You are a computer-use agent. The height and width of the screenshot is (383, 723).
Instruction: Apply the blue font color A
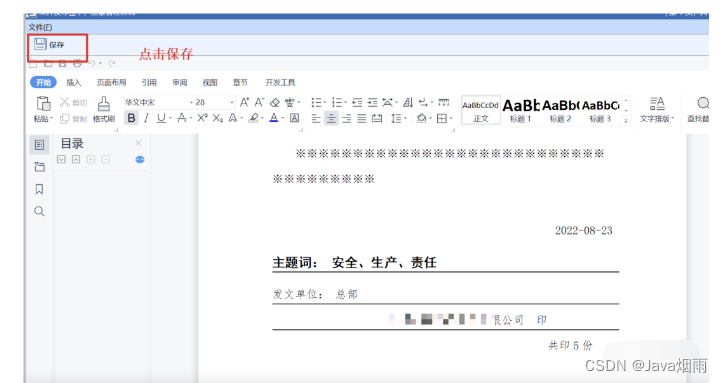(274, 118)
